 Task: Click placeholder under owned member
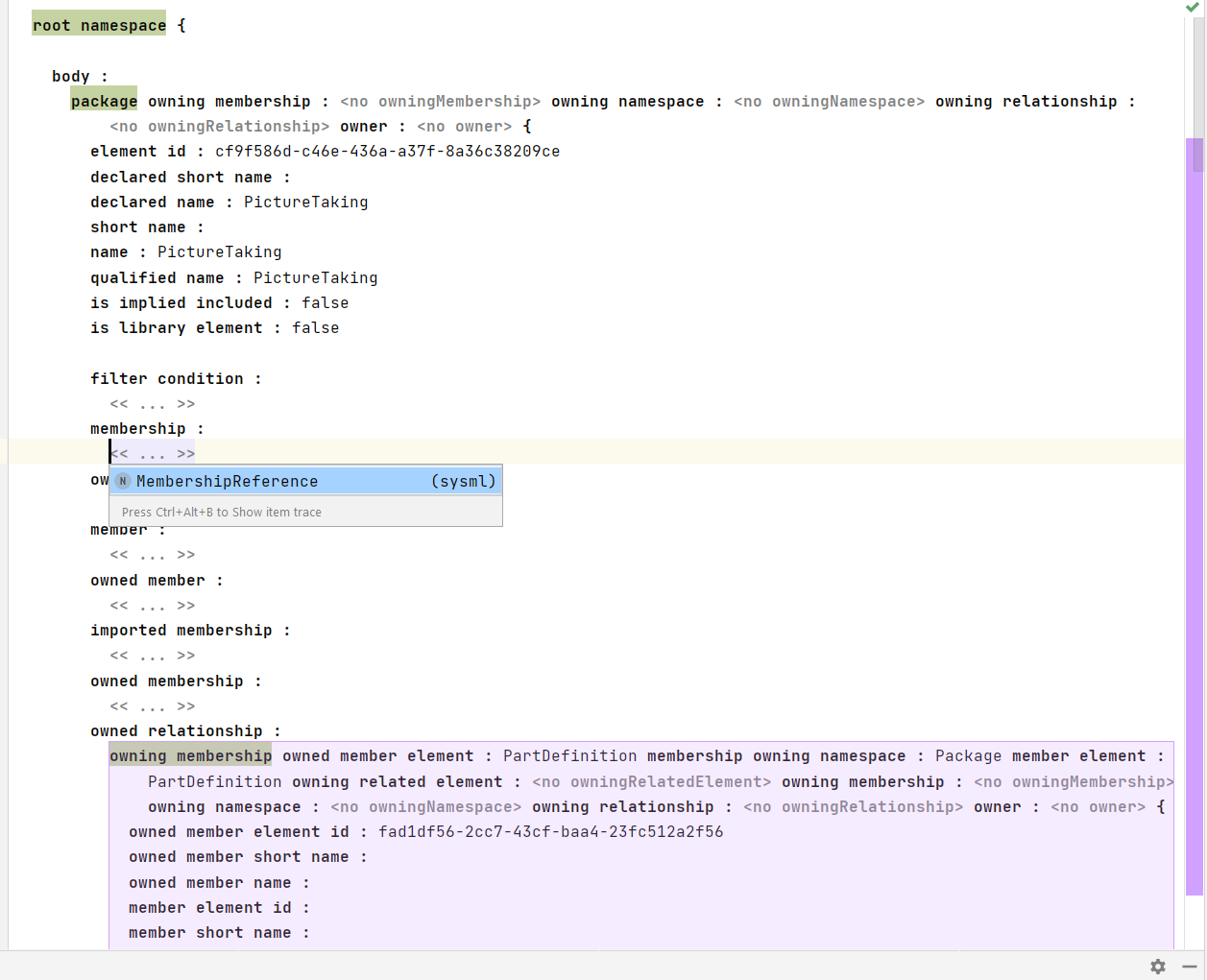(153, 606)
